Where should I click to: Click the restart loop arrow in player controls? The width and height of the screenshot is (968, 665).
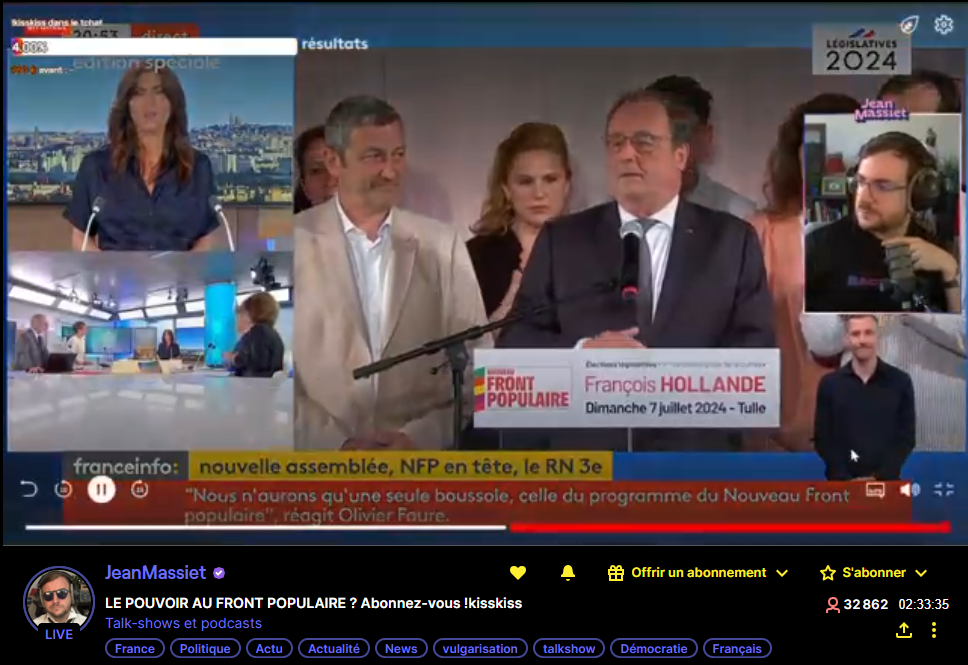[28, 490]
